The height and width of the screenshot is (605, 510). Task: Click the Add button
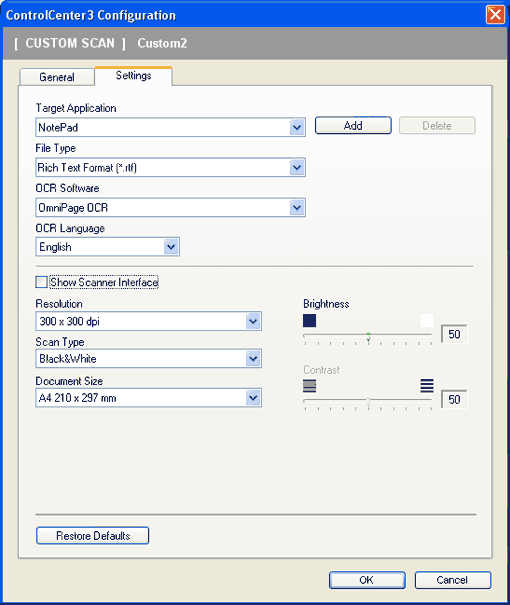tap(353, 125)
